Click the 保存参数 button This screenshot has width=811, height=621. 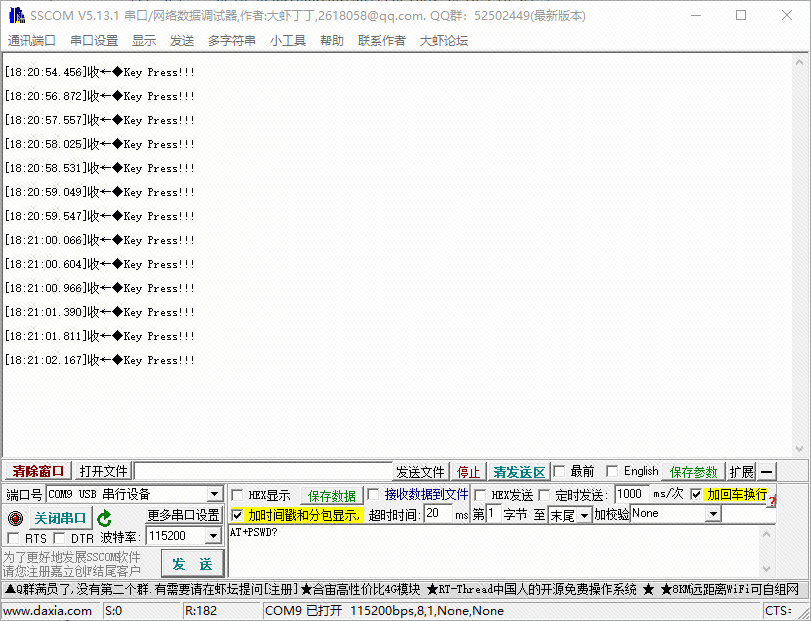point(694,472)
